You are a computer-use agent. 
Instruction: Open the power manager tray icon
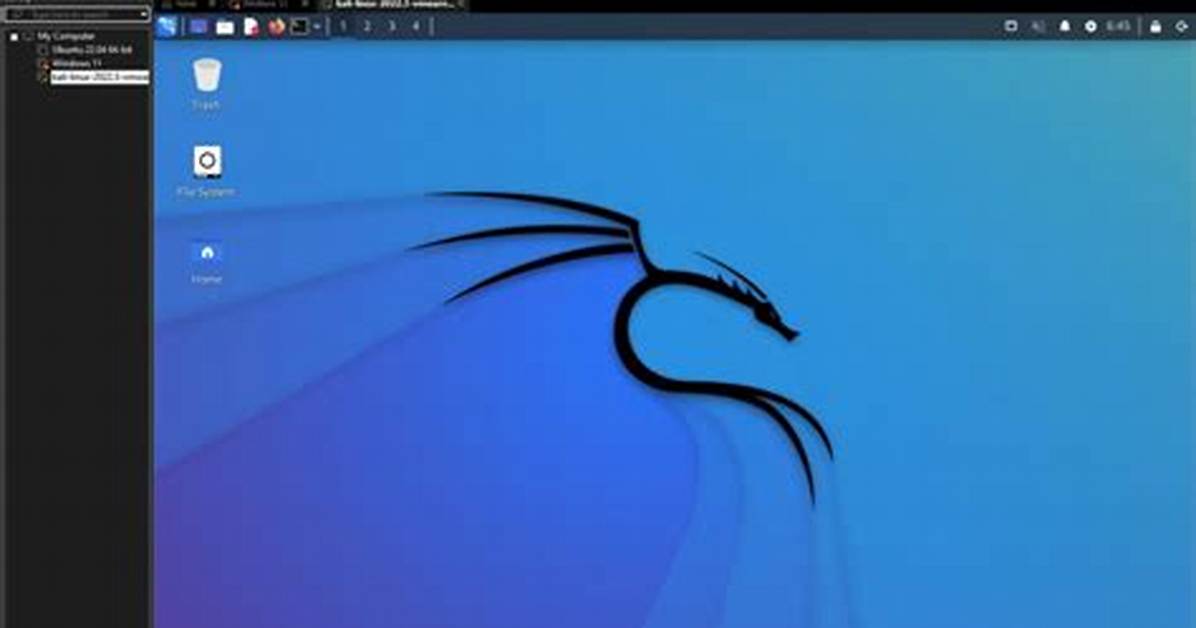[x=1091, y=26]
